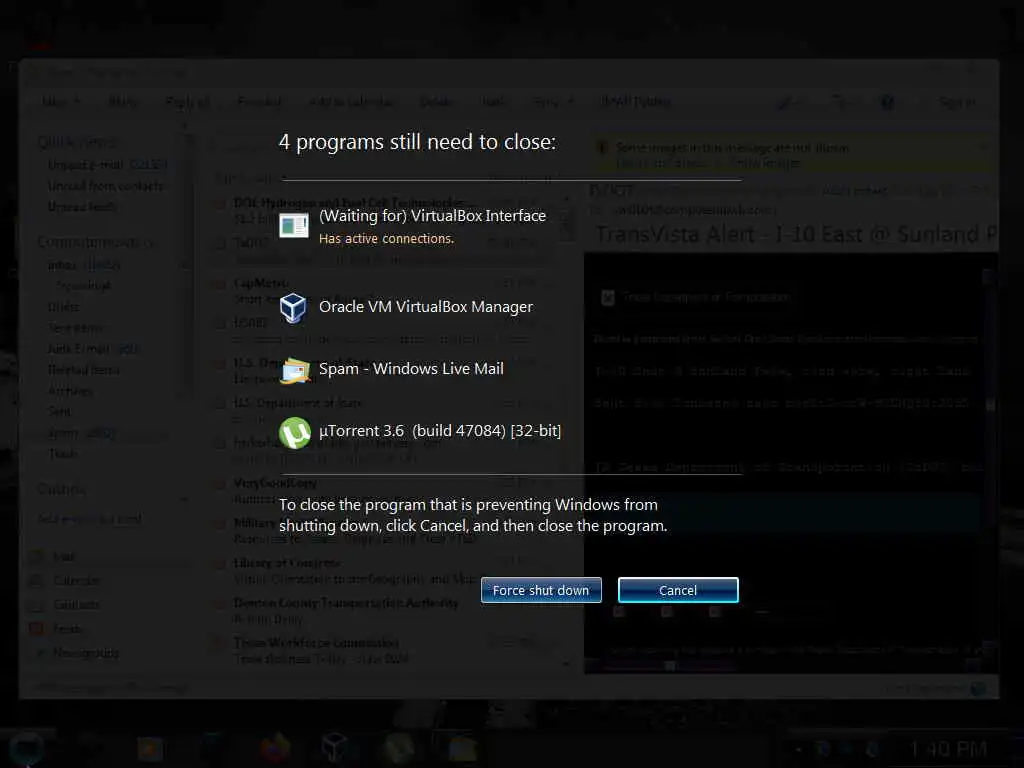The height and width of the screenshot is (768, 1024).
Task: Click Forward in the Live Mail toolbar
Action: click(259, 102)
